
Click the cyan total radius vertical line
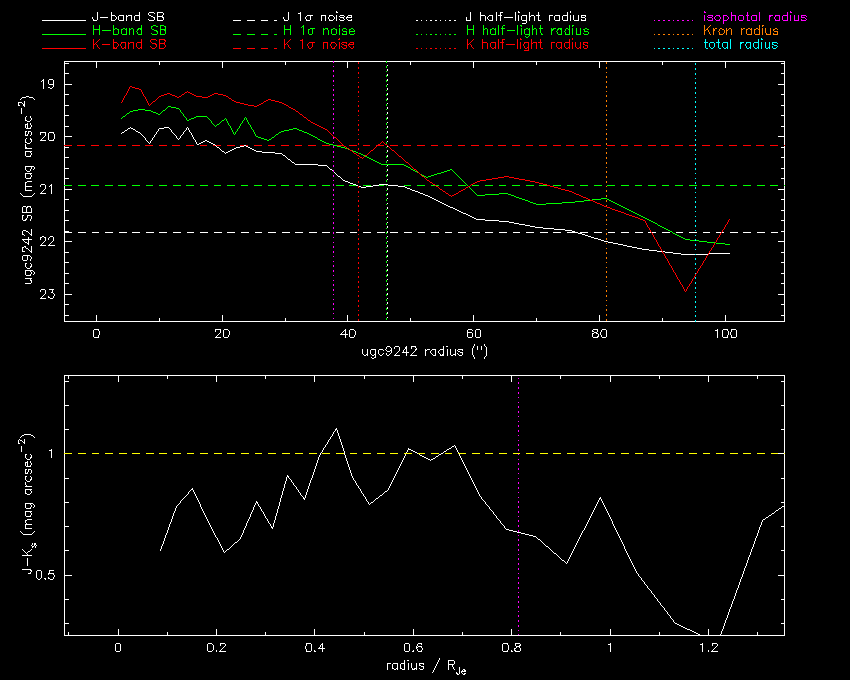click(x=696, y=191)
